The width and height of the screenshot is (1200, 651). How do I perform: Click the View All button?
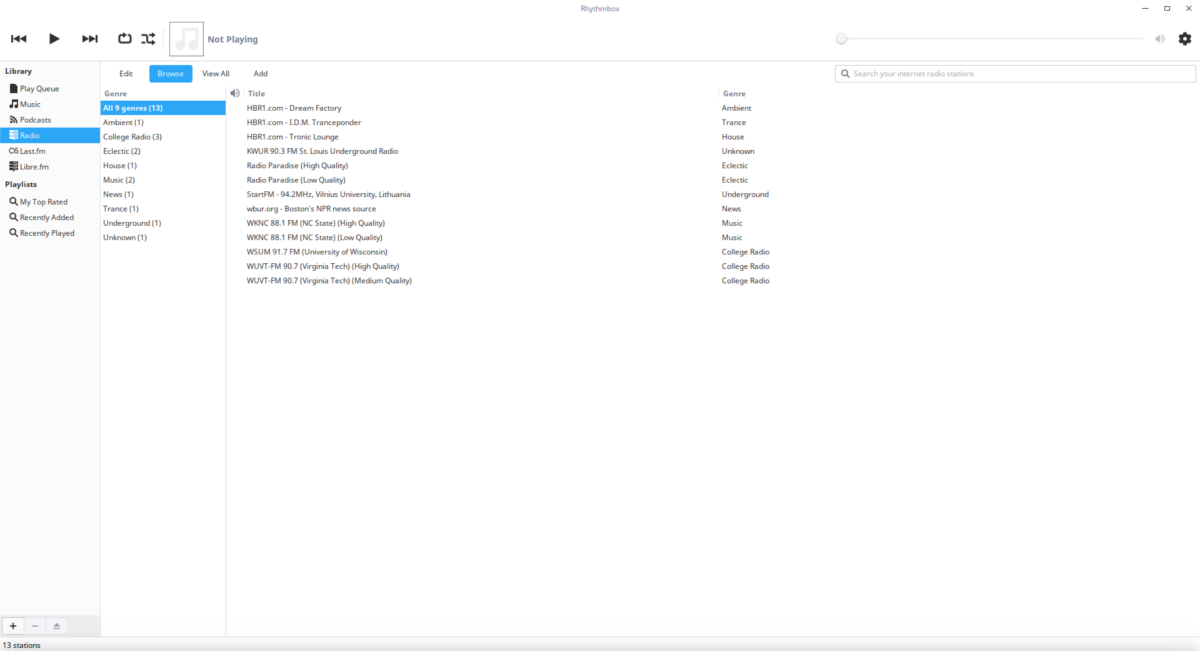(x=216, y=74)
